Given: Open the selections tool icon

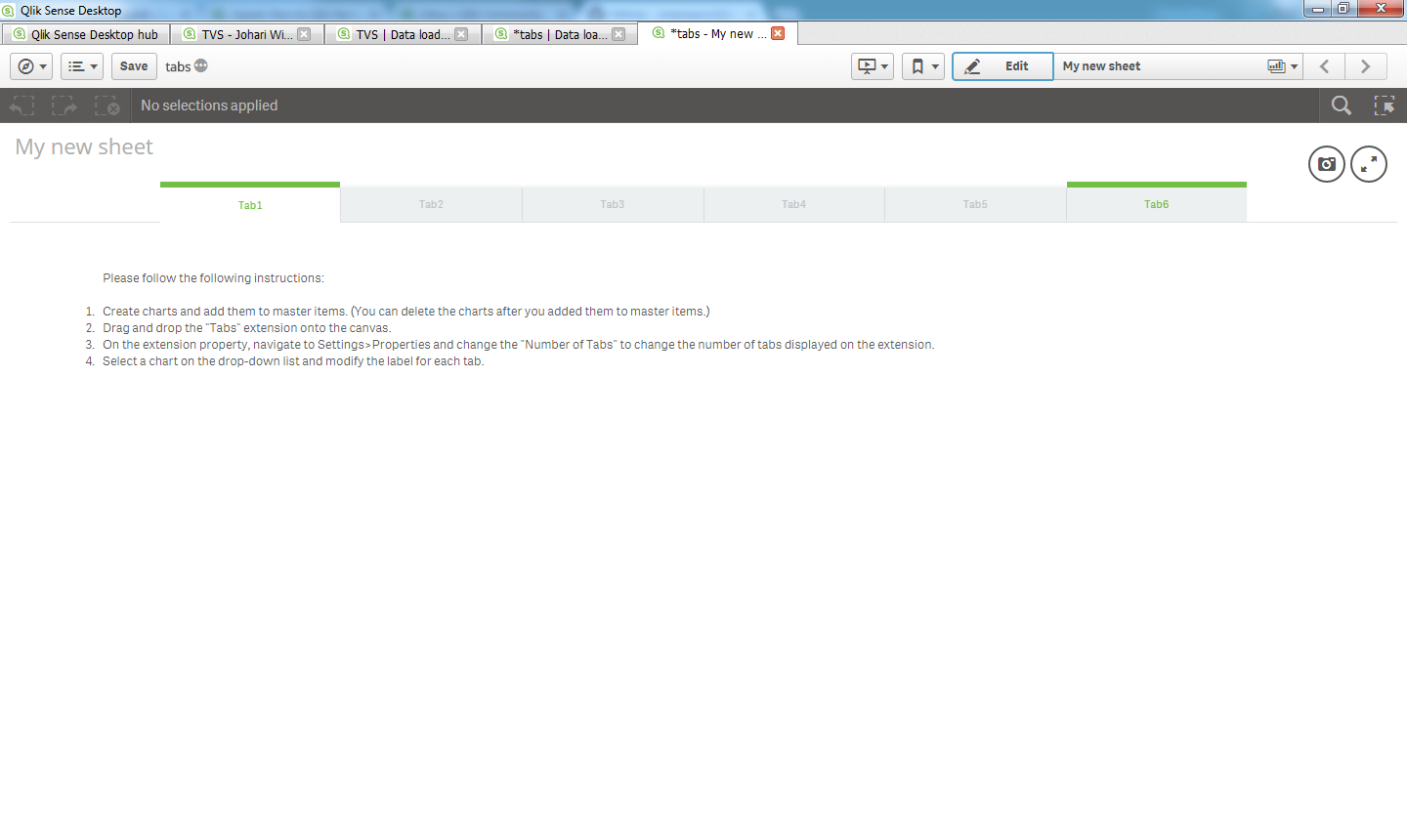Looking at the screenshot, I should [1385, 105].
